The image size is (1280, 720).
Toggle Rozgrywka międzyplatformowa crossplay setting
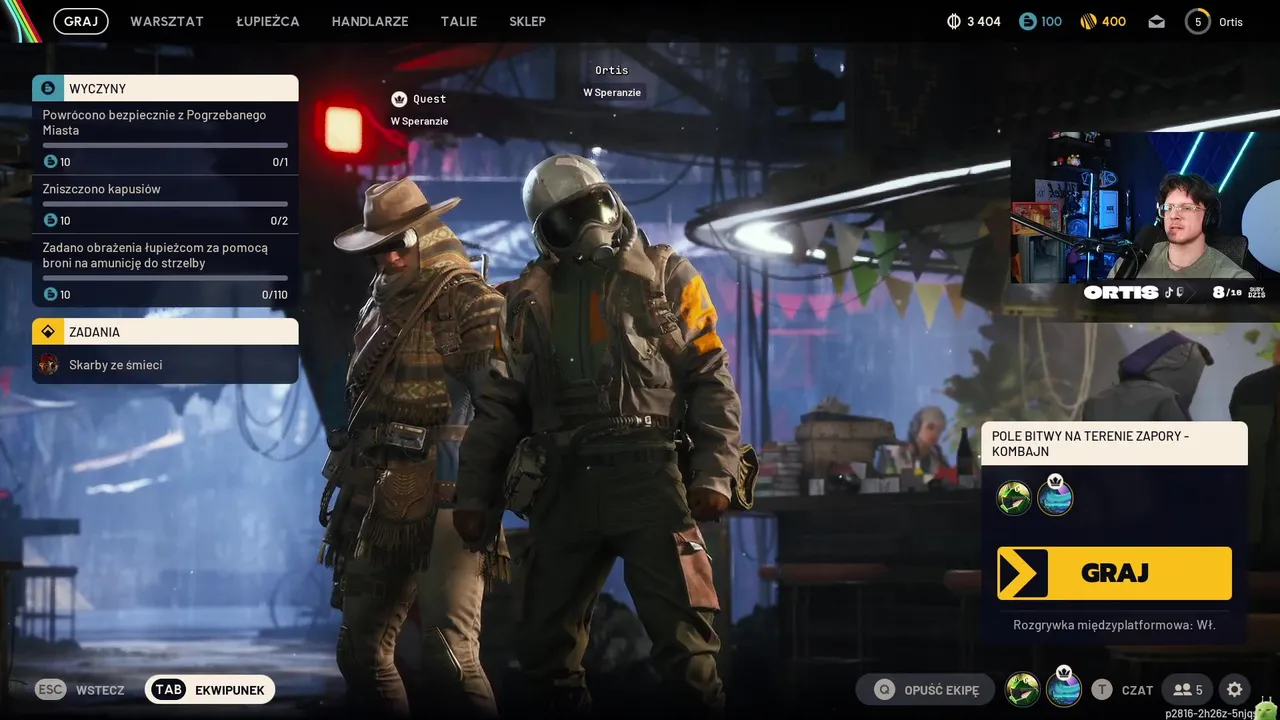[1114, 625]
